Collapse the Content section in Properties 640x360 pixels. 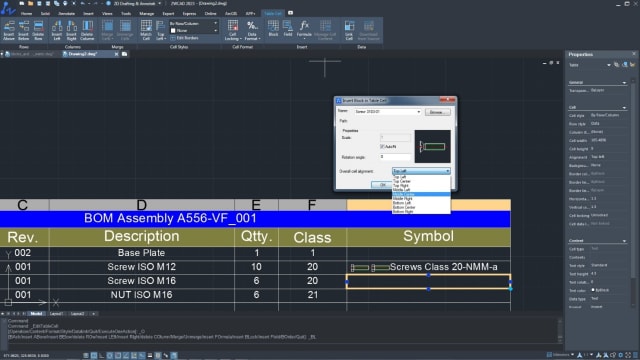624,241
